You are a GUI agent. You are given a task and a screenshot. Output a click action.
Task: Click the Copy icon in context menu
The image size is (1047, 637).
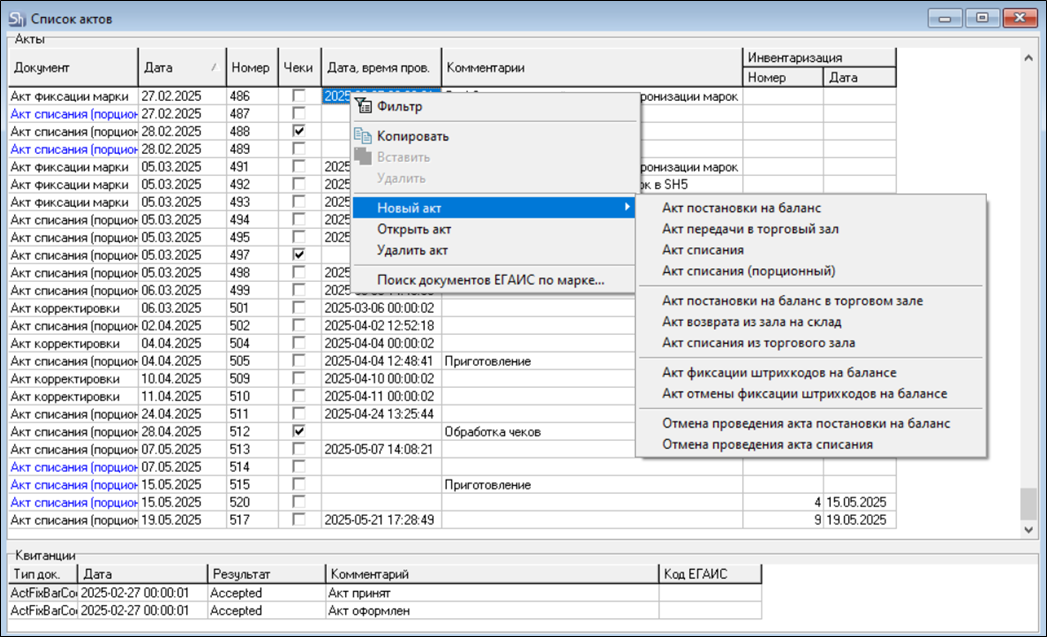(x=362, y=136)
